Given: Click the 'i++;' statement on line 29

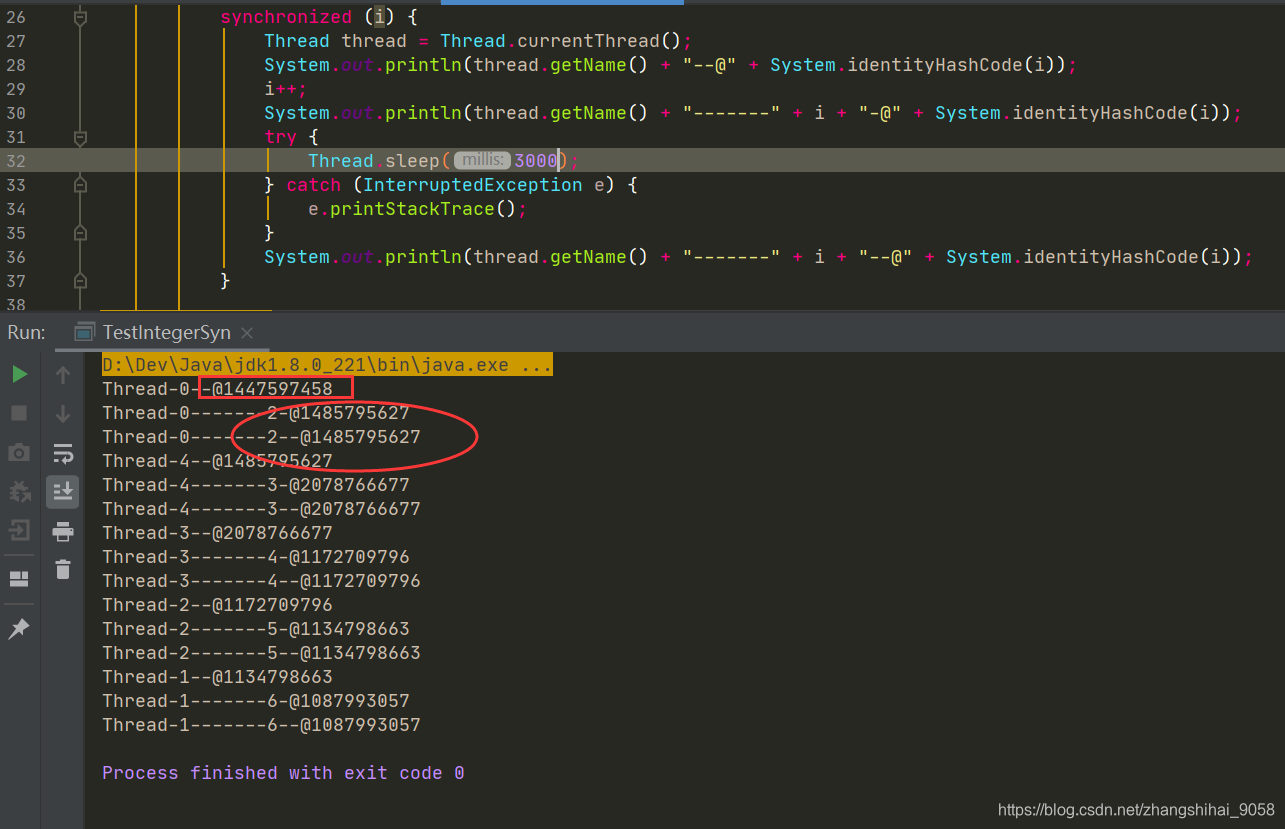Looking at the screenshot, I should pos(286,89).
